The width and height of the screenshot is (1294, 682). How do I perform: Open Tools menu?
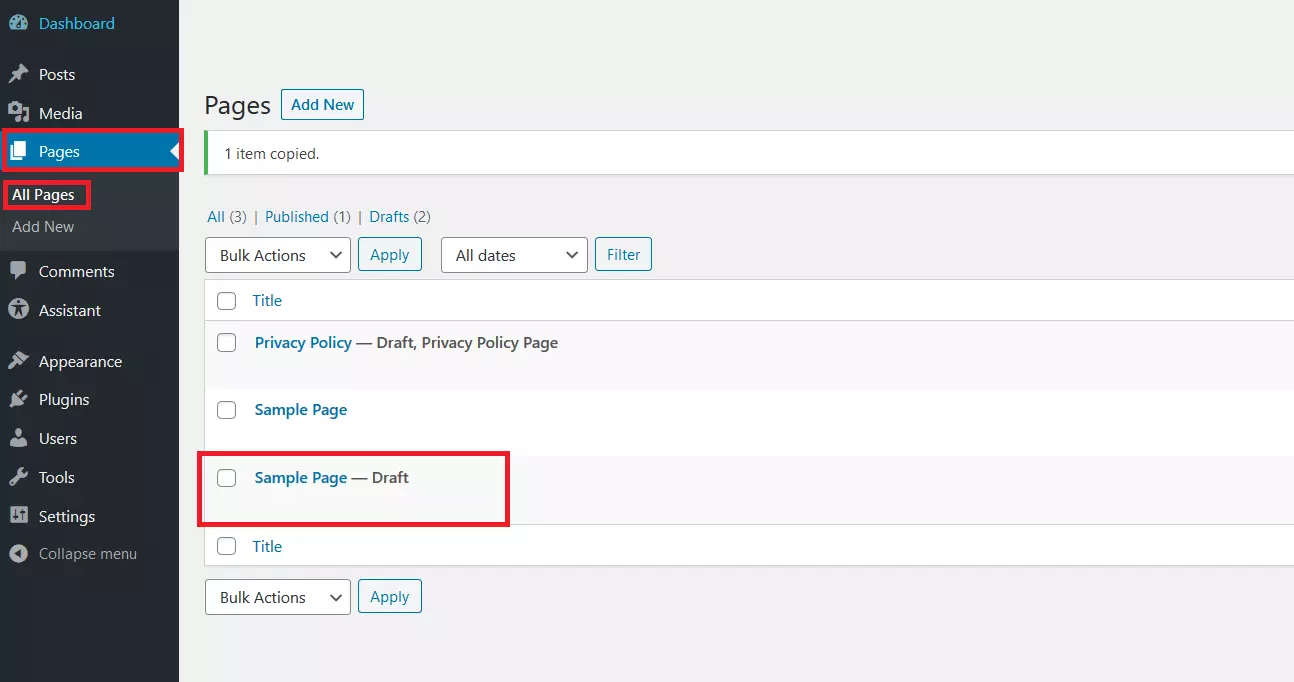pos(57,477)
